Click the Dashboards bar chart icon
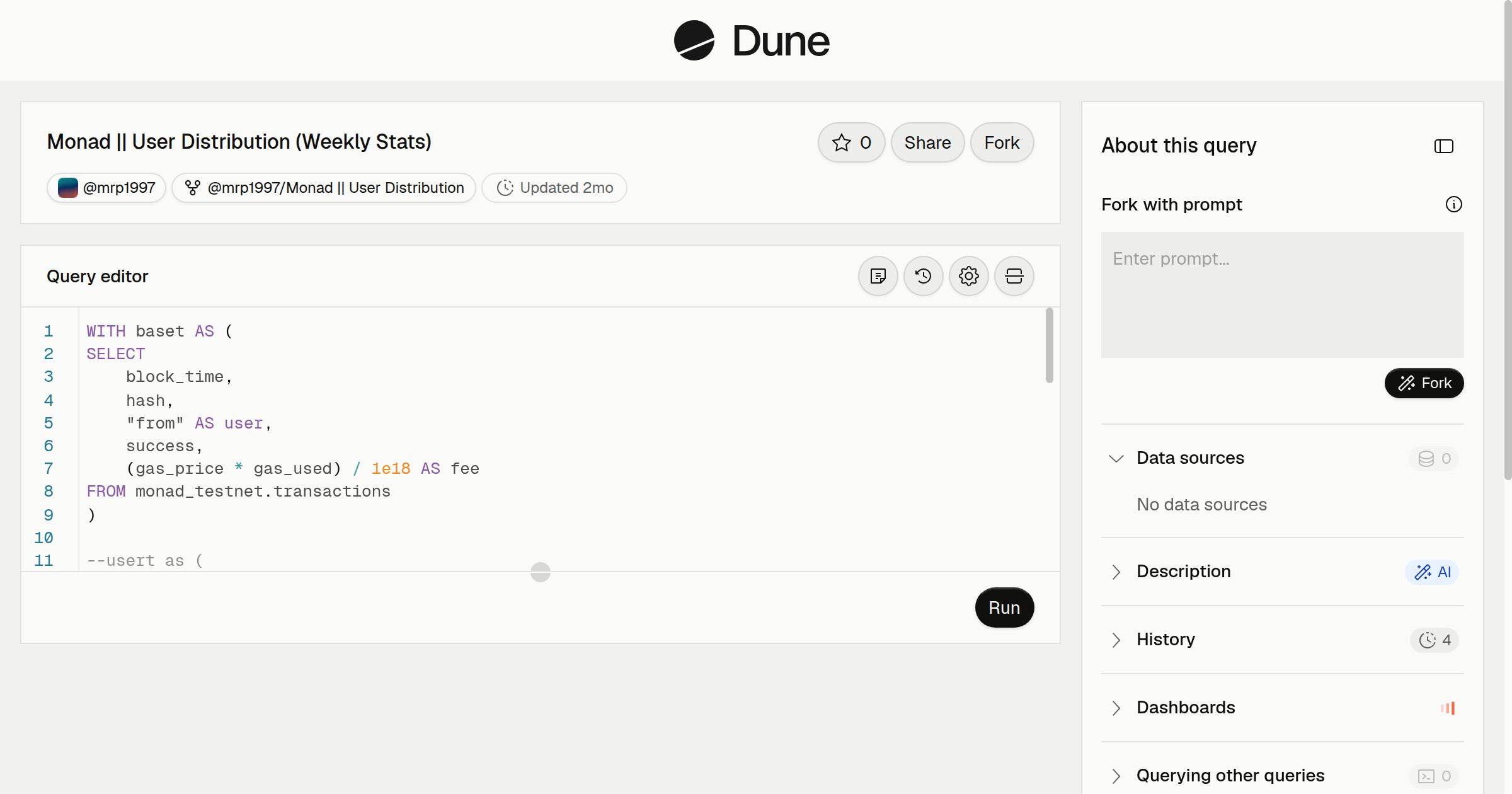Screen dimensions: 1512x794 (x=1448, y=708)
